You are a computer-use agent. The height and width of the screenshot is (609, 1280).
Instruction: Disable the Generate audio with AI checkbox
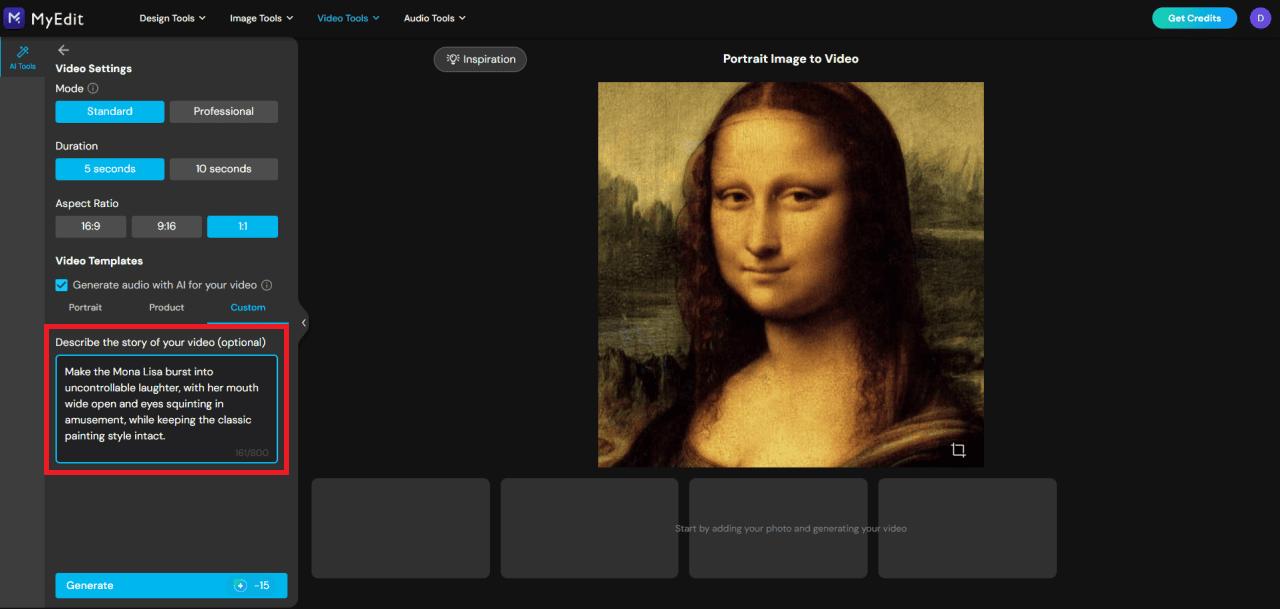(61, 284)
